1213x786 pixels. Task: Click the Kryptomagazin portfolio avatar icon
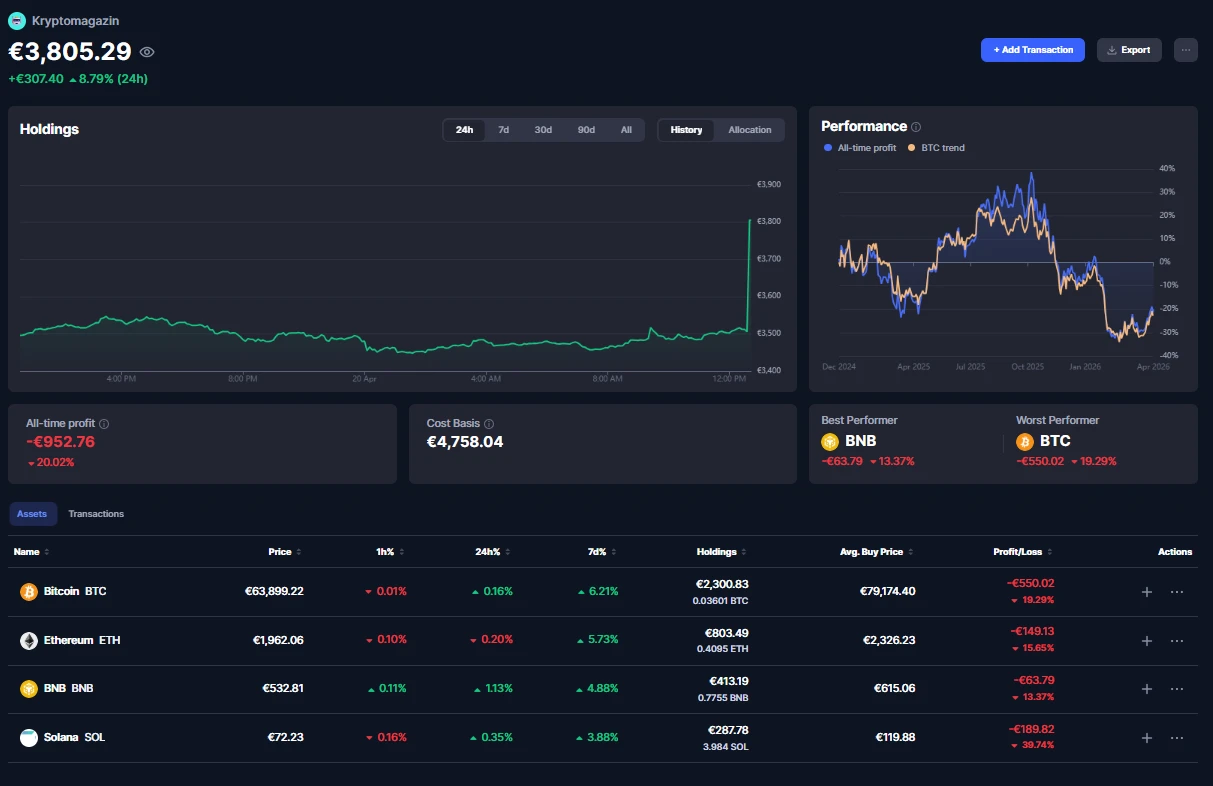pyautogui.click(x=17, y=20)
